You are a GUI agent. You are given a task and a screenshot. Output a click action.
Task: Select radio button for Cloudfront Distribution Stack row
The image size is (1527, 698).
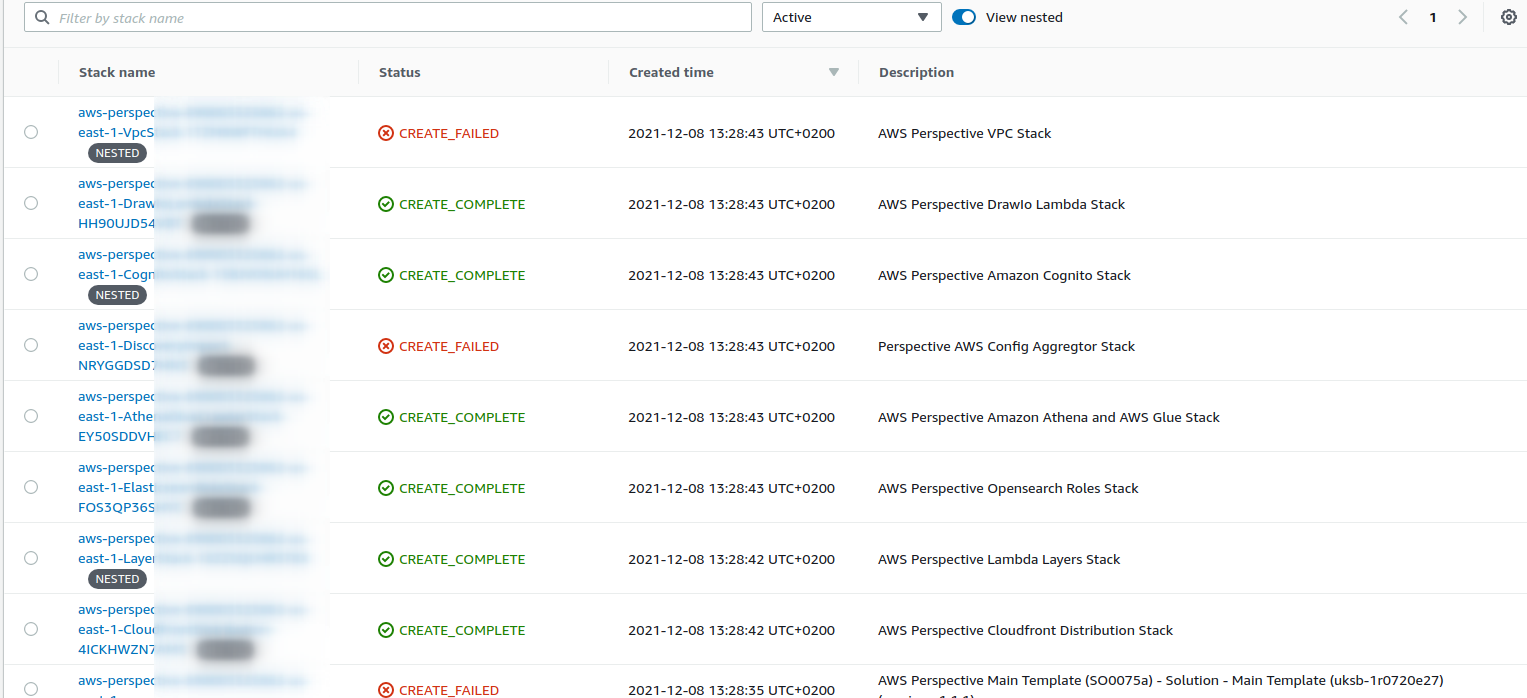click(x=31, y=629)
